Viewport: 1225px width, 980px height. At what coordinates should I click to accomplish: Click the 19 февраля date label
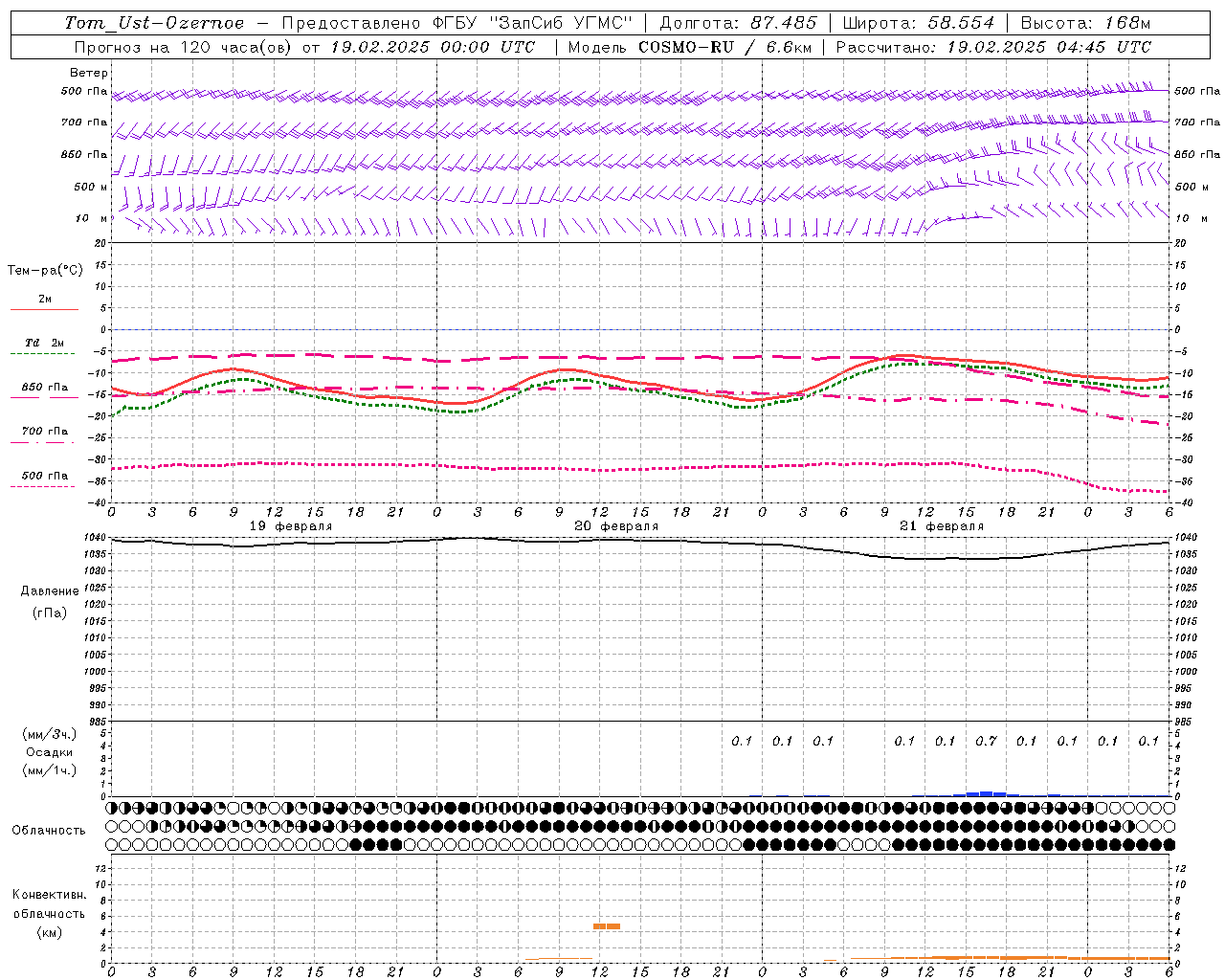point(291,526)
